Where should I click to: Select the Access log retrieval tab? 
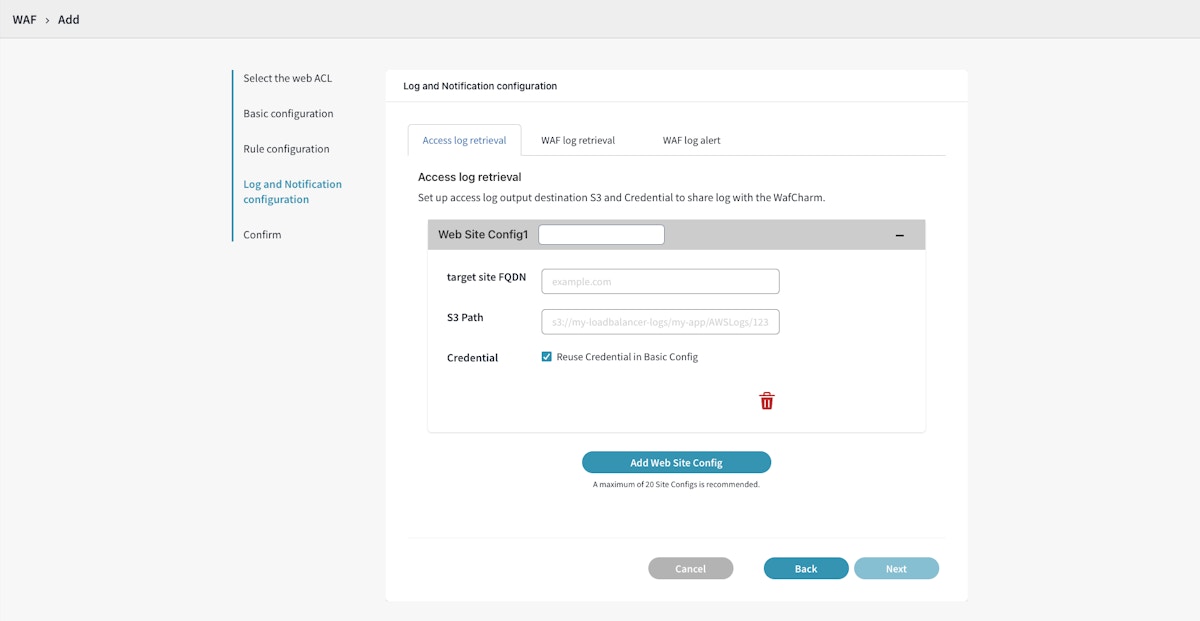[x=464, y=140]
